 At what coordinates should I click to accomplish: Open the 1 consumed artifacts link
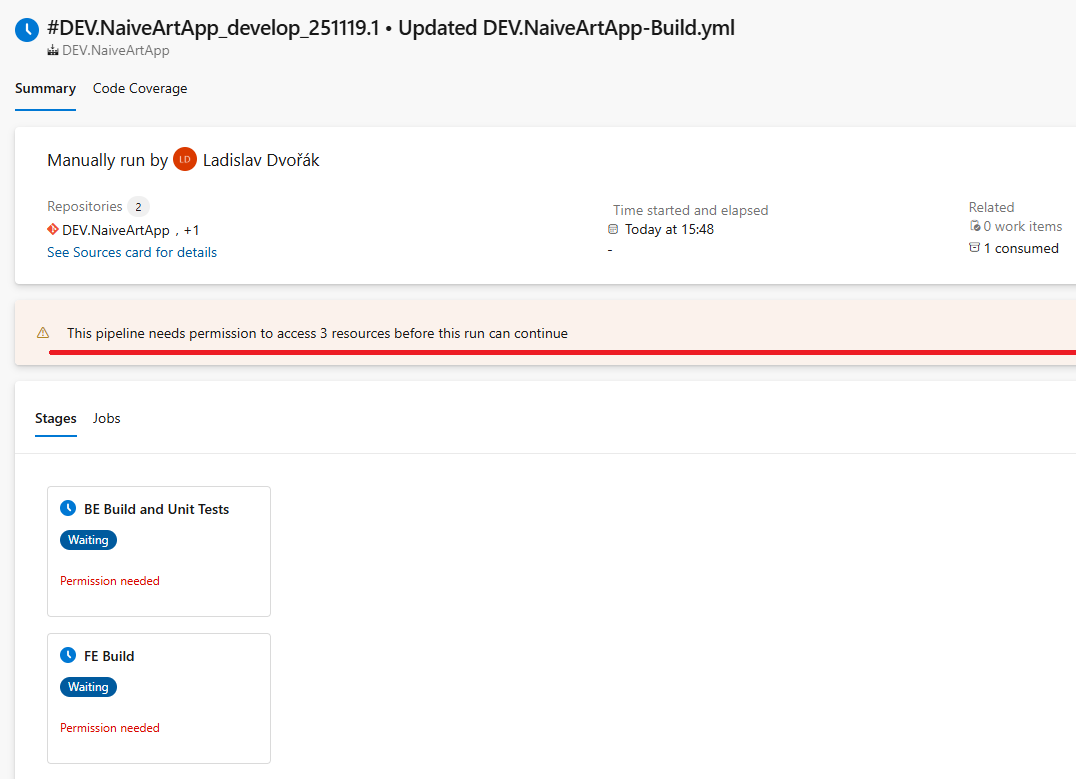click(1021, 248)
